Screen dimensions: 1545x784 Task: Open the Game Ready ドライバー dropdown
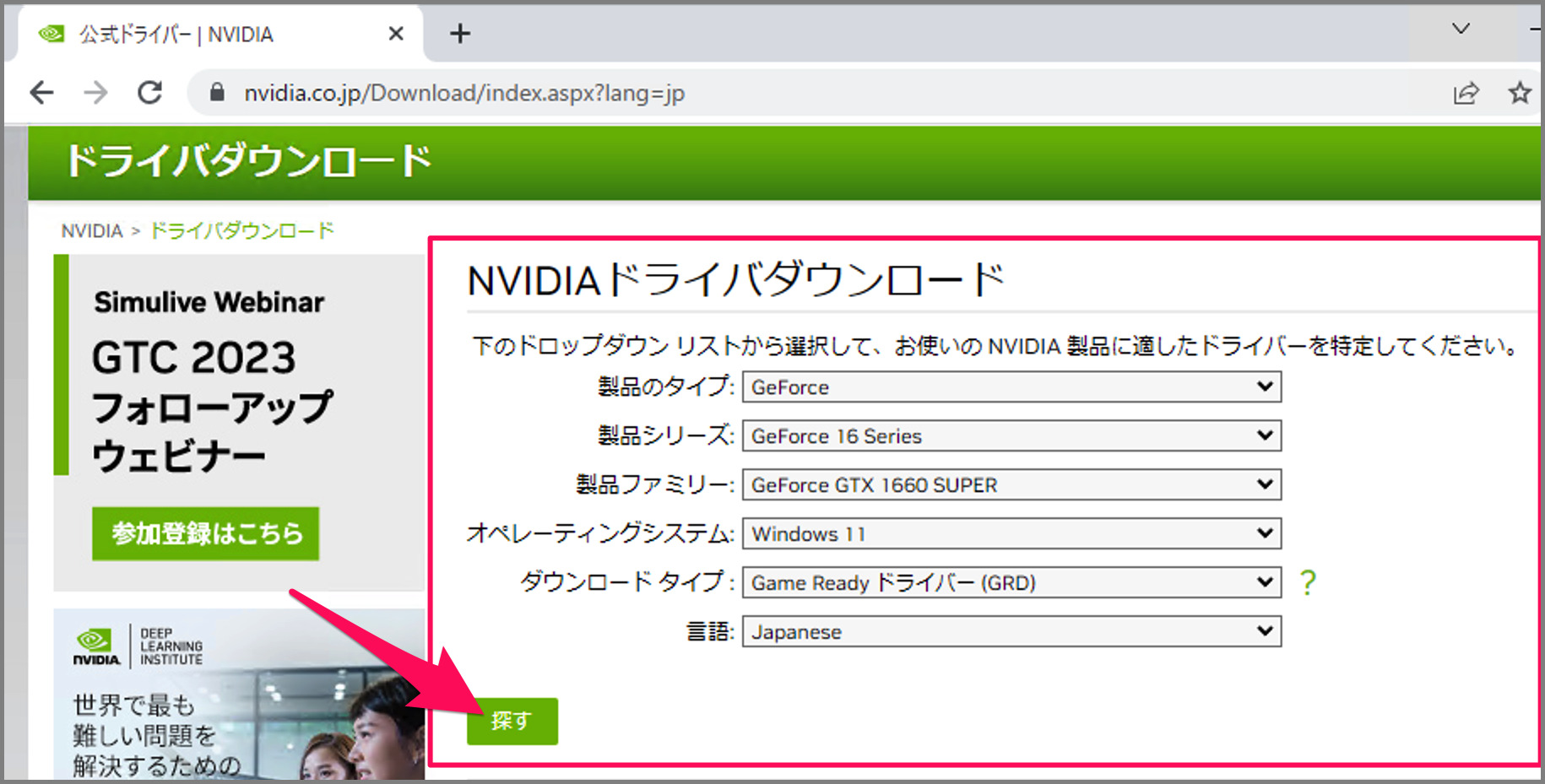1010,582
